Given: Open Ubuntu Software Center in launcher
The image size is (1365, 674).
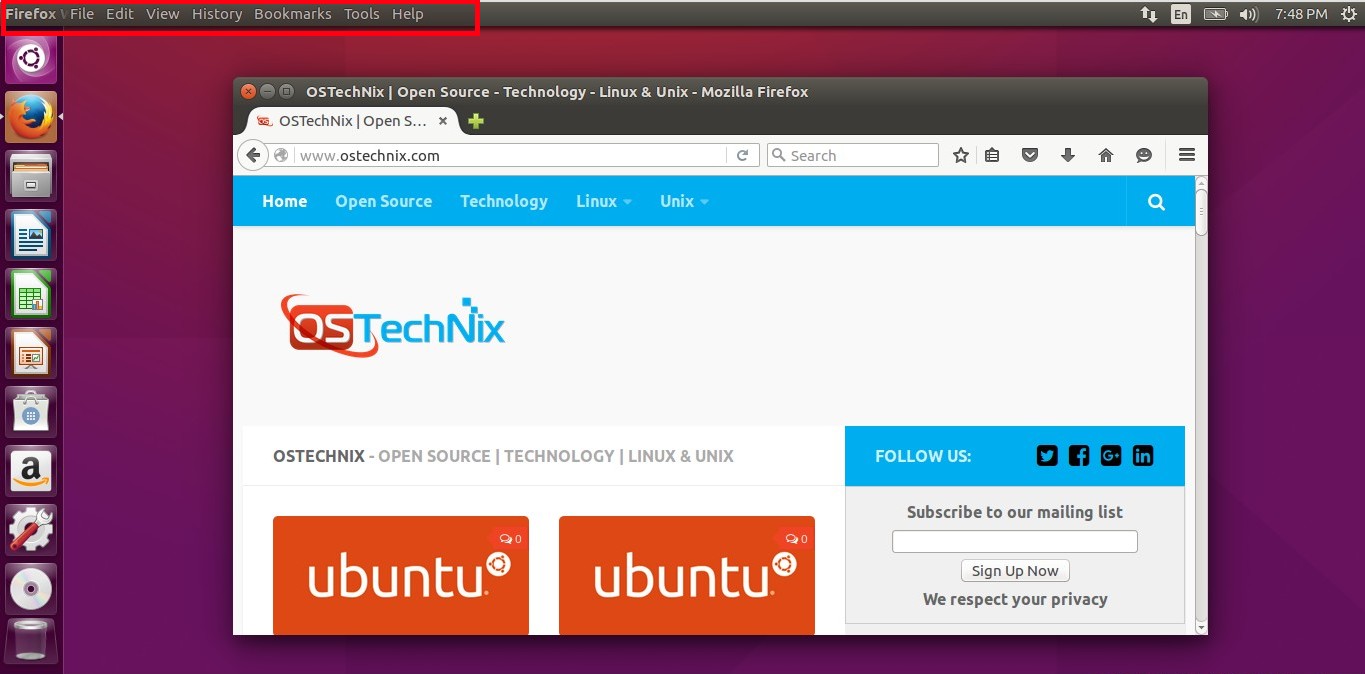Looking at the screenshot, I should 31,412.
